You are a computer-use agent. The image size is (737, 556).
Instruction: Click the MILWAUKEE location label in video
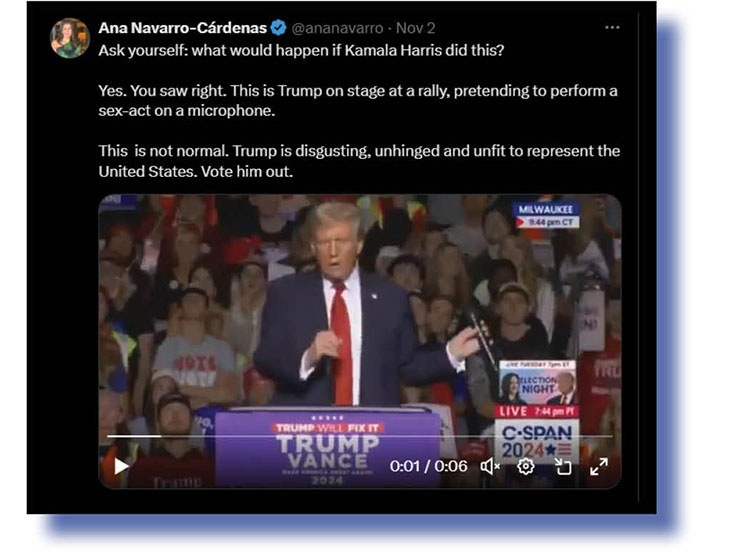pyautogui.click(x=546, y=210)
